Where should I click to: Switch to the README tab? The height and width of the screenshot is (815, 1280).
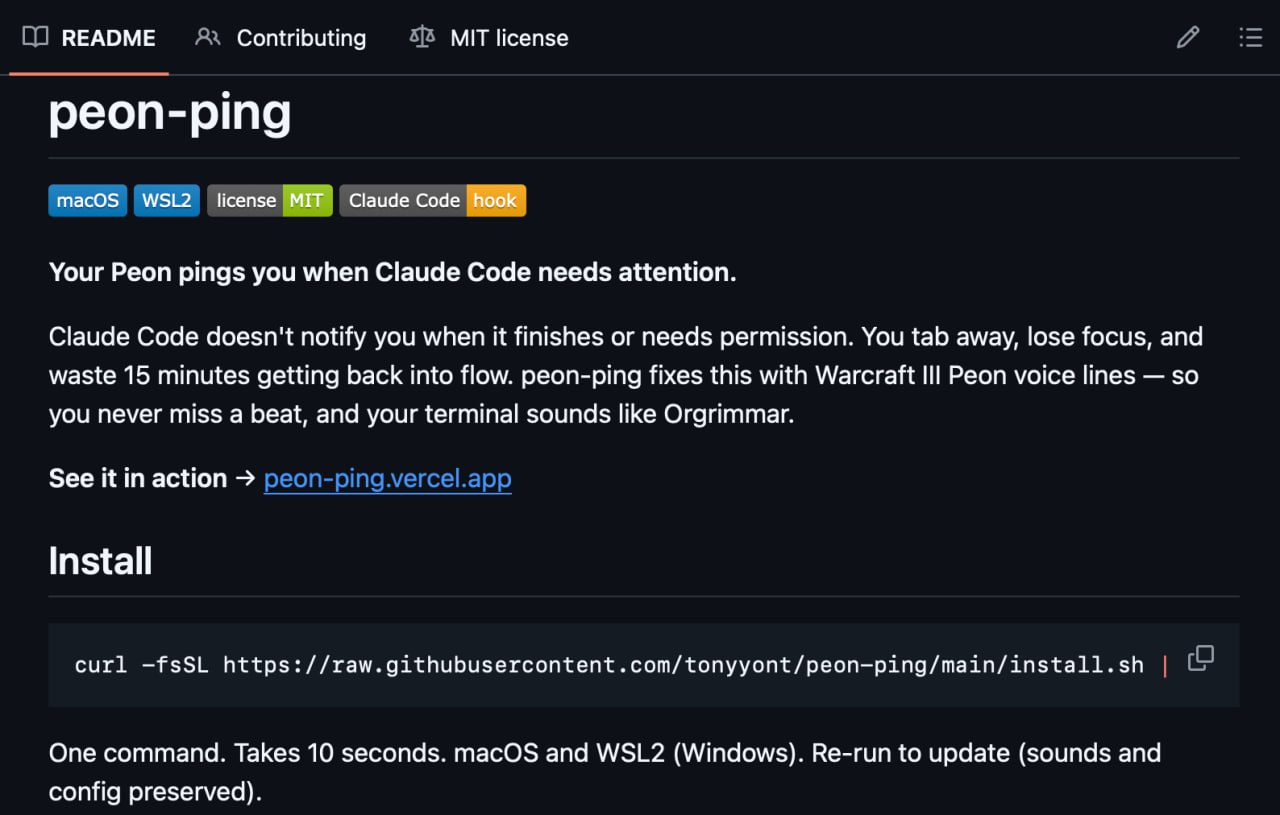(x=108, y=38)
